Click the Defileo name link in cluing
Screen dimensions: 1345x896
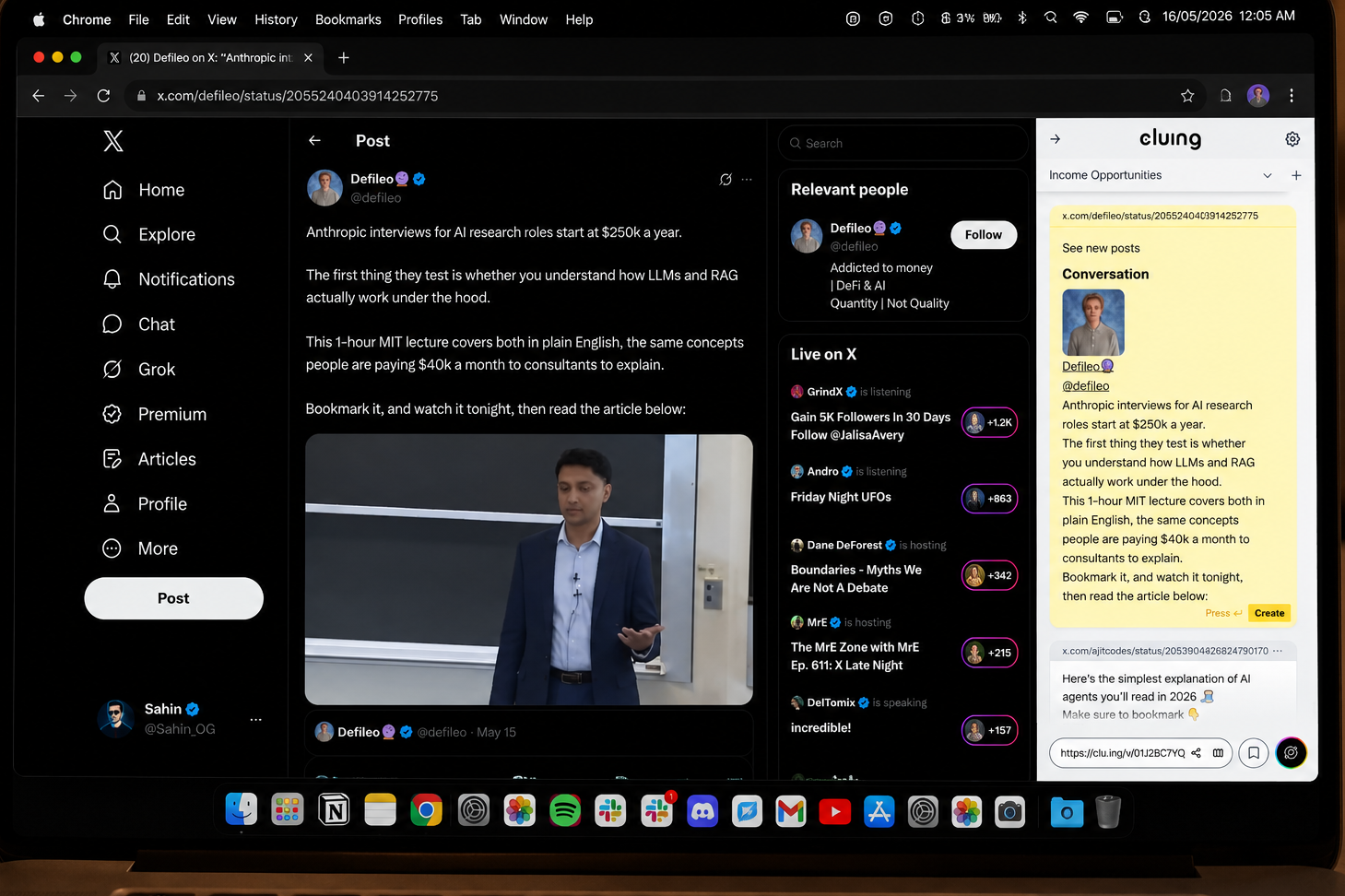tap(1088, 367)
